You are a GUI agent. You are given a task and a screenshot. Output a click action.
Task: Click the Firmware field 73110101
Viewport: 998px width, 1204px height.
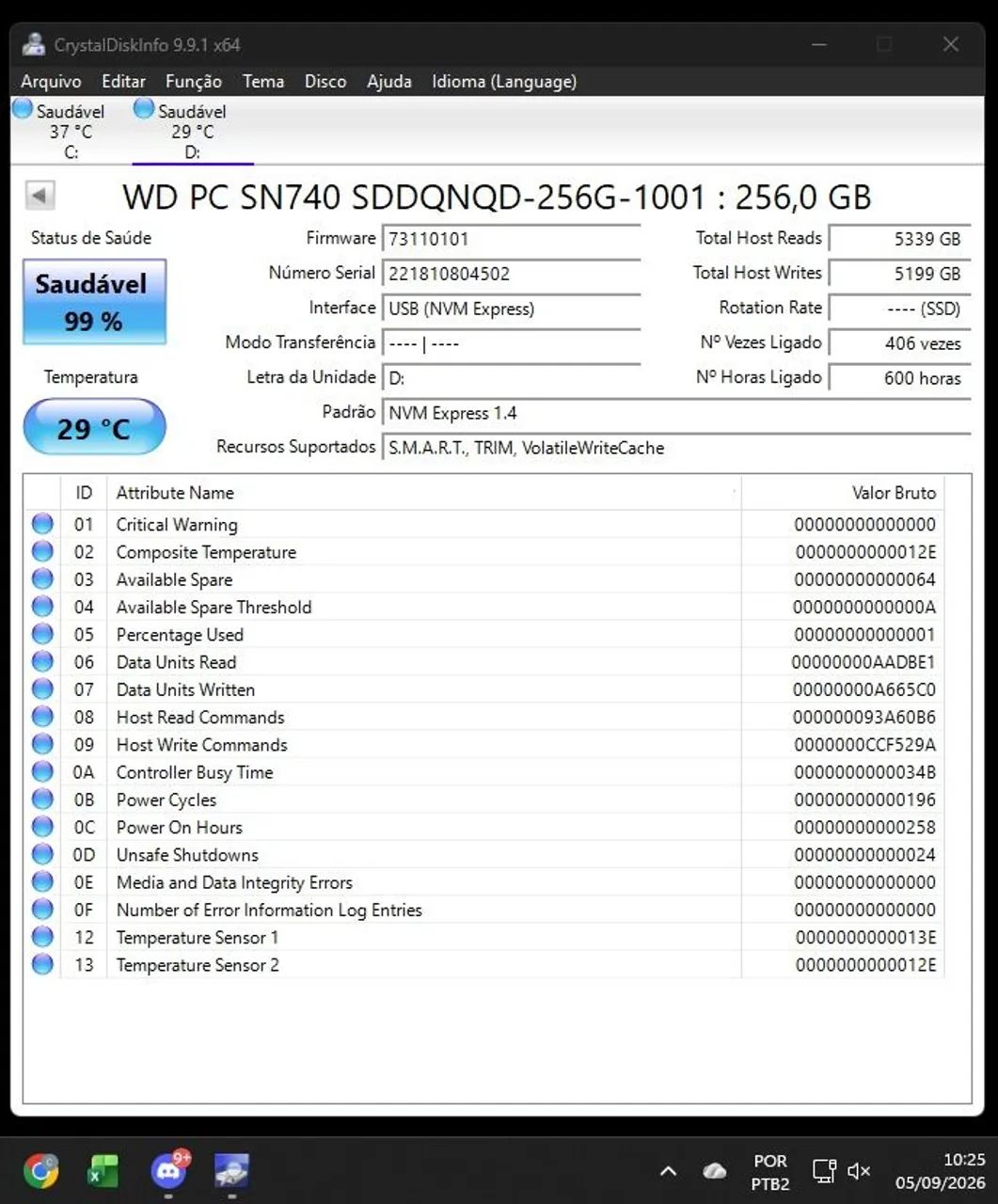(511, 239)
